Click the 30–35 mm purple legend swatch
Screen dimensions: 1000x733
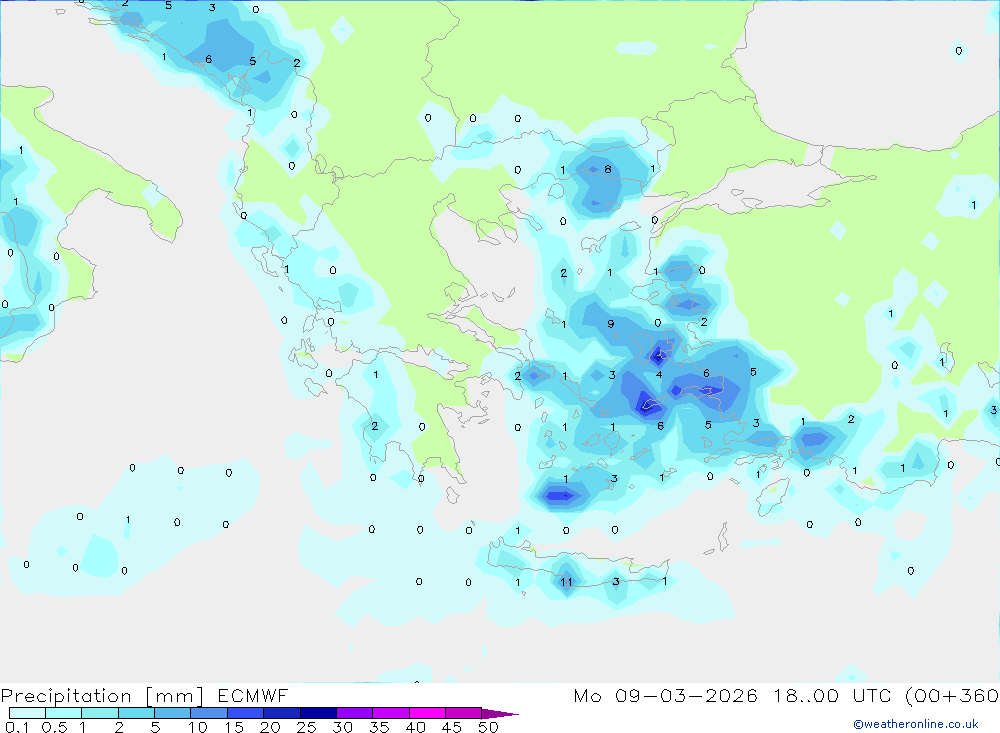(355, 713)
